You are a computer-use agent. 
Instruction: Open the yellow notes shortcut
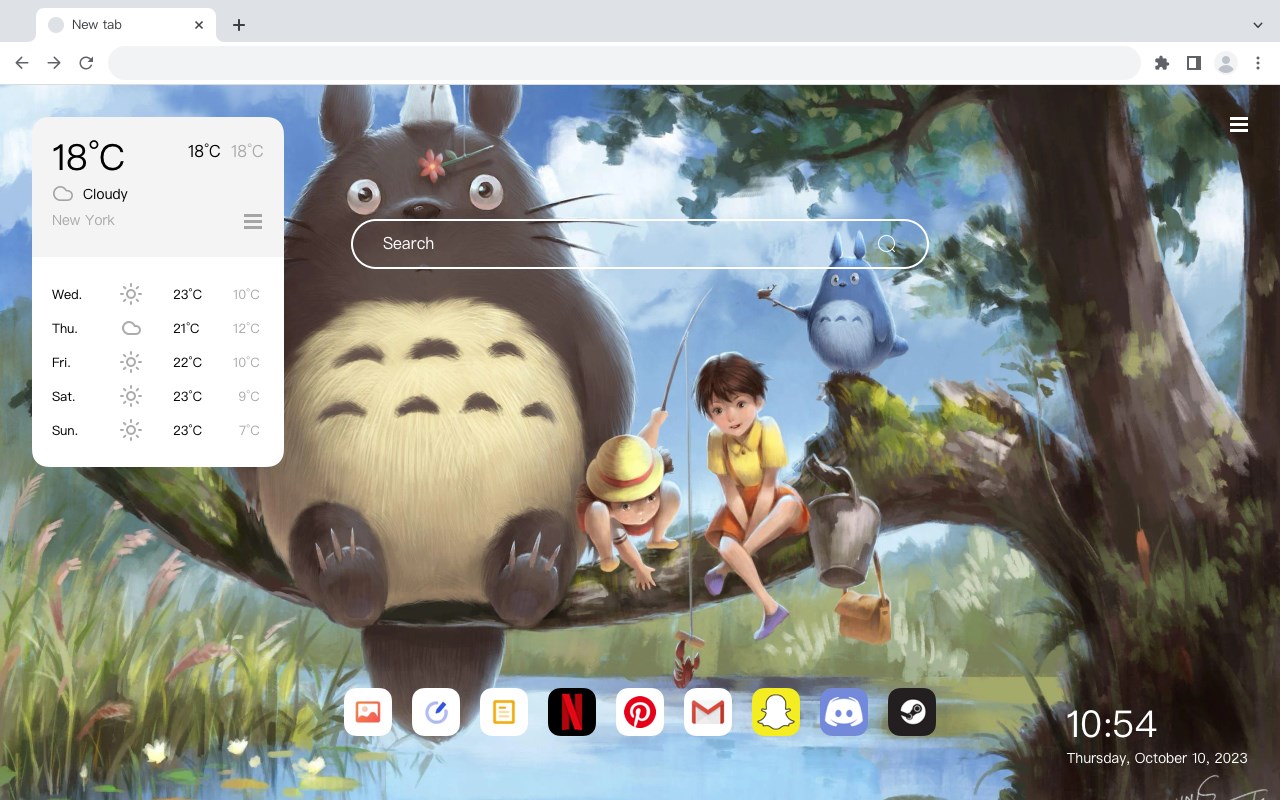click(x=504, y=712)
